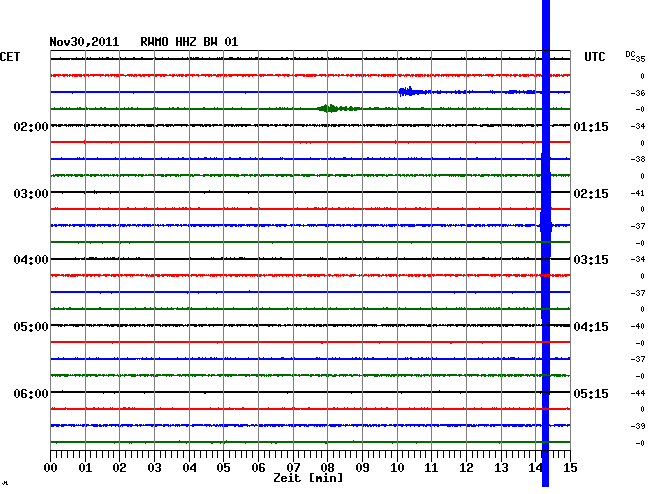This screenshot has height=494, width=650.
Task: Click x-axis minute tick label 14
Action: pyautogui.click(x=536, y=467)
